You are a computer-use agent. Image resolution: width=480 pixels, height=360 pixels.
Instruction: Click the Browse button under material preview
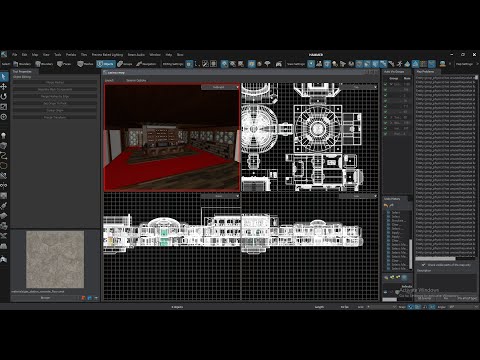point(46,298)
